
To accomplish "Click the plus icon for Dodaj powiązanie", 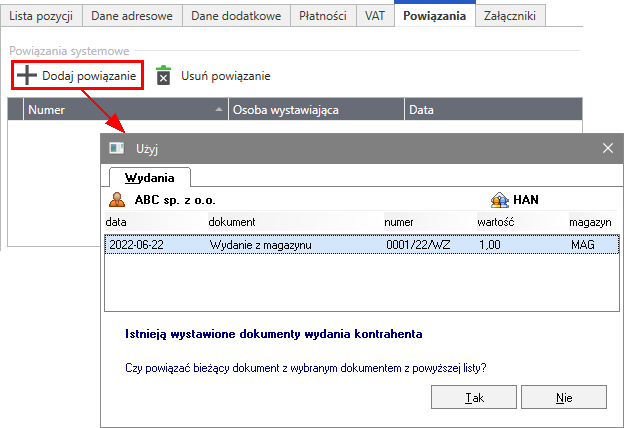I will 26,76.
